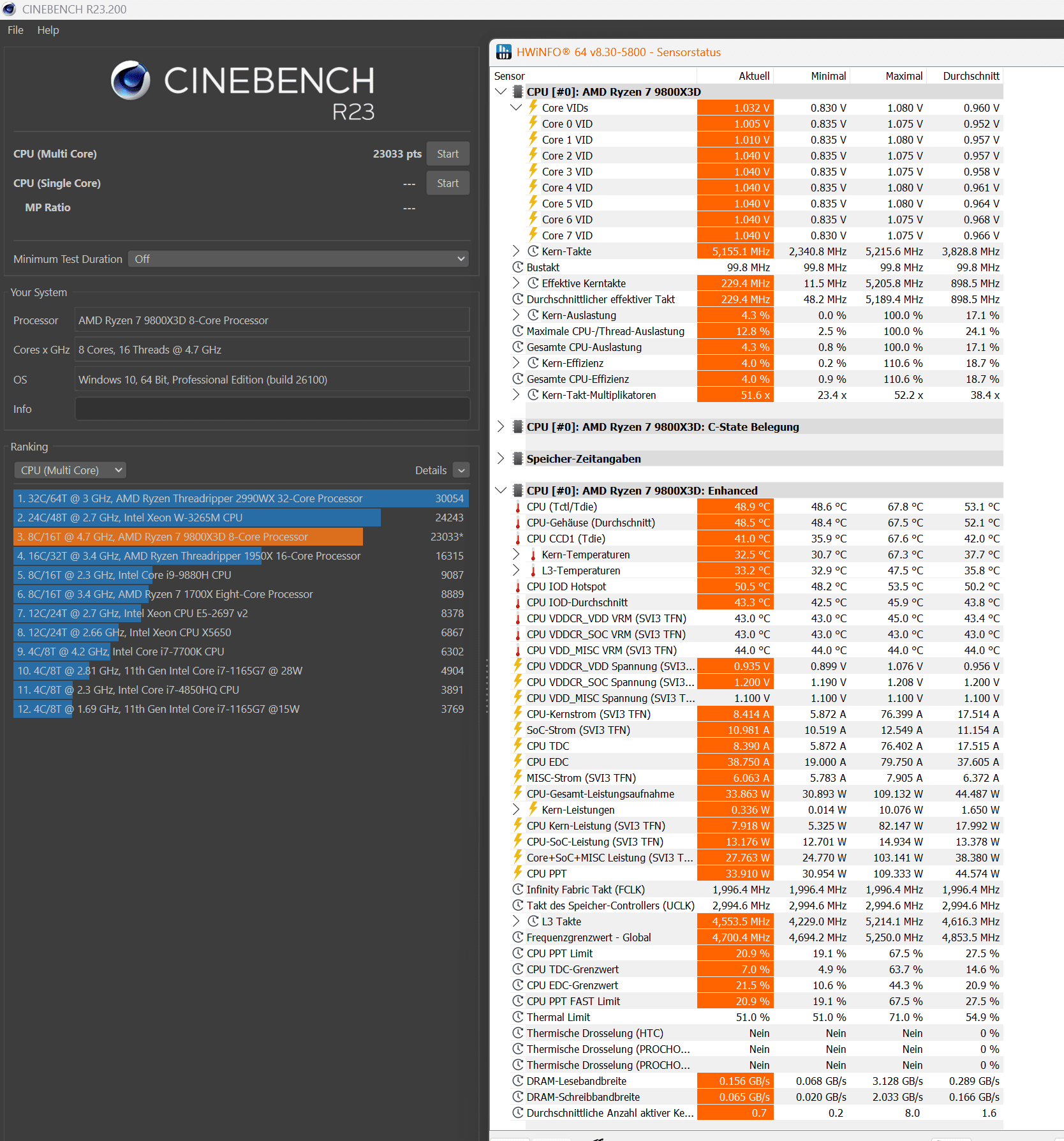Click the clock icon next to Kern-Takte

(x=533, y=251)
